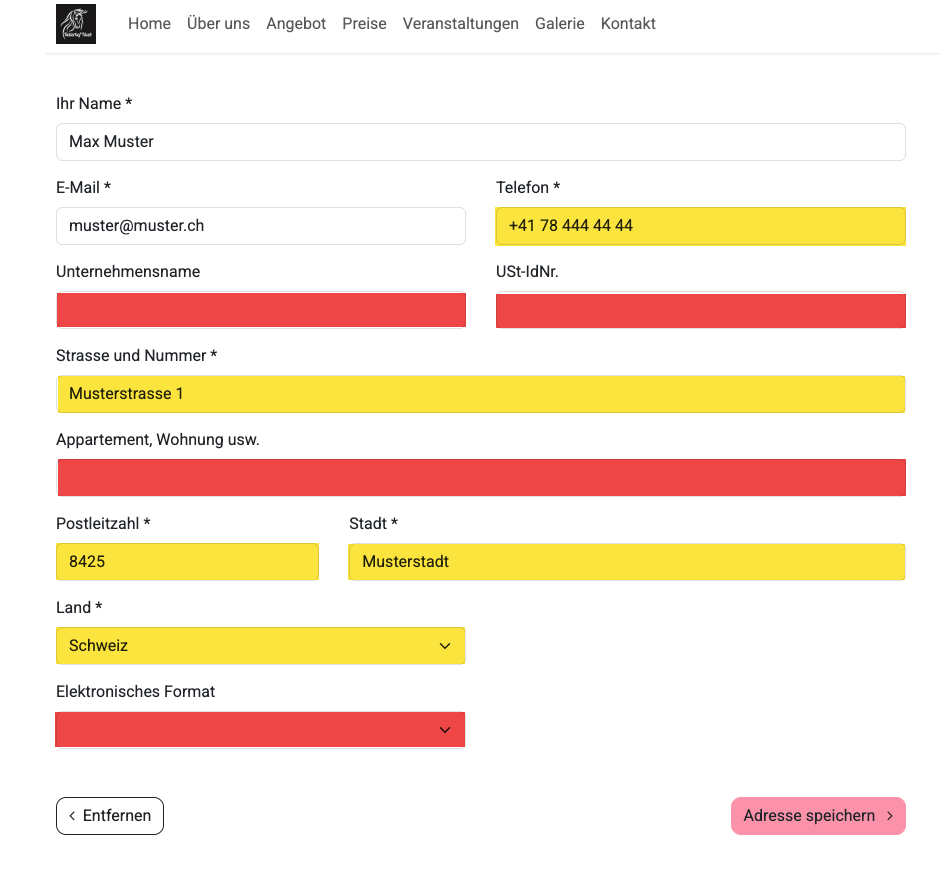
Task: Open the Home menu item
Action: point(149,24)
